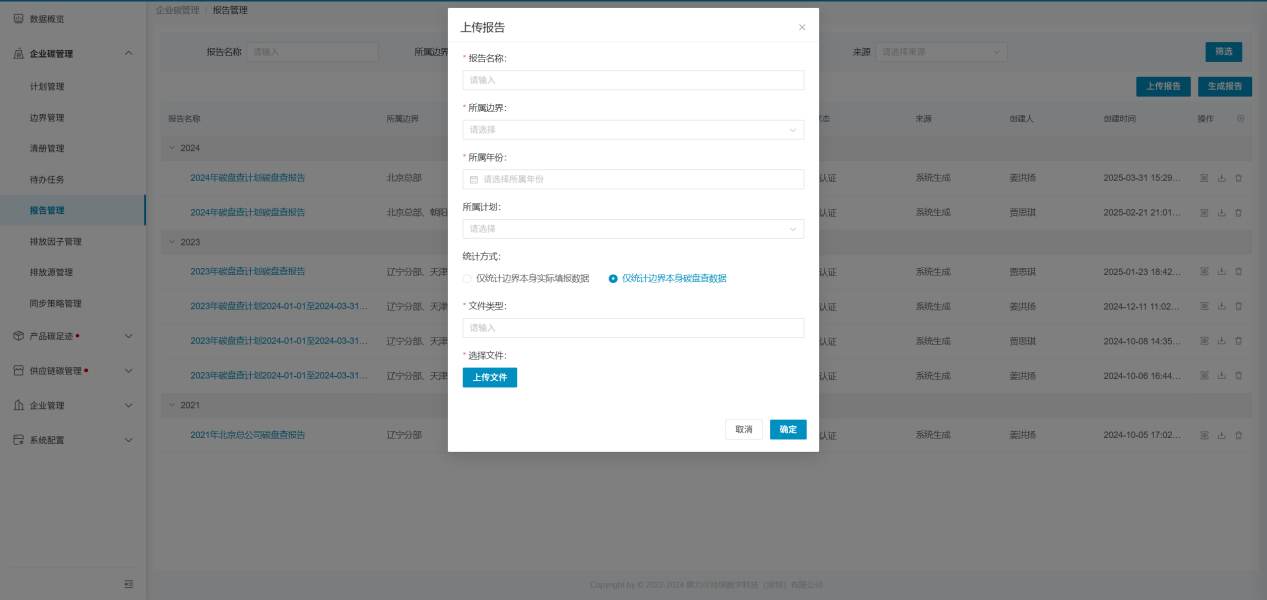Go to 排放因子管理 in the sidebar
The height and width of the screenshot is (600, 1267).
click(x=56, y=242)
